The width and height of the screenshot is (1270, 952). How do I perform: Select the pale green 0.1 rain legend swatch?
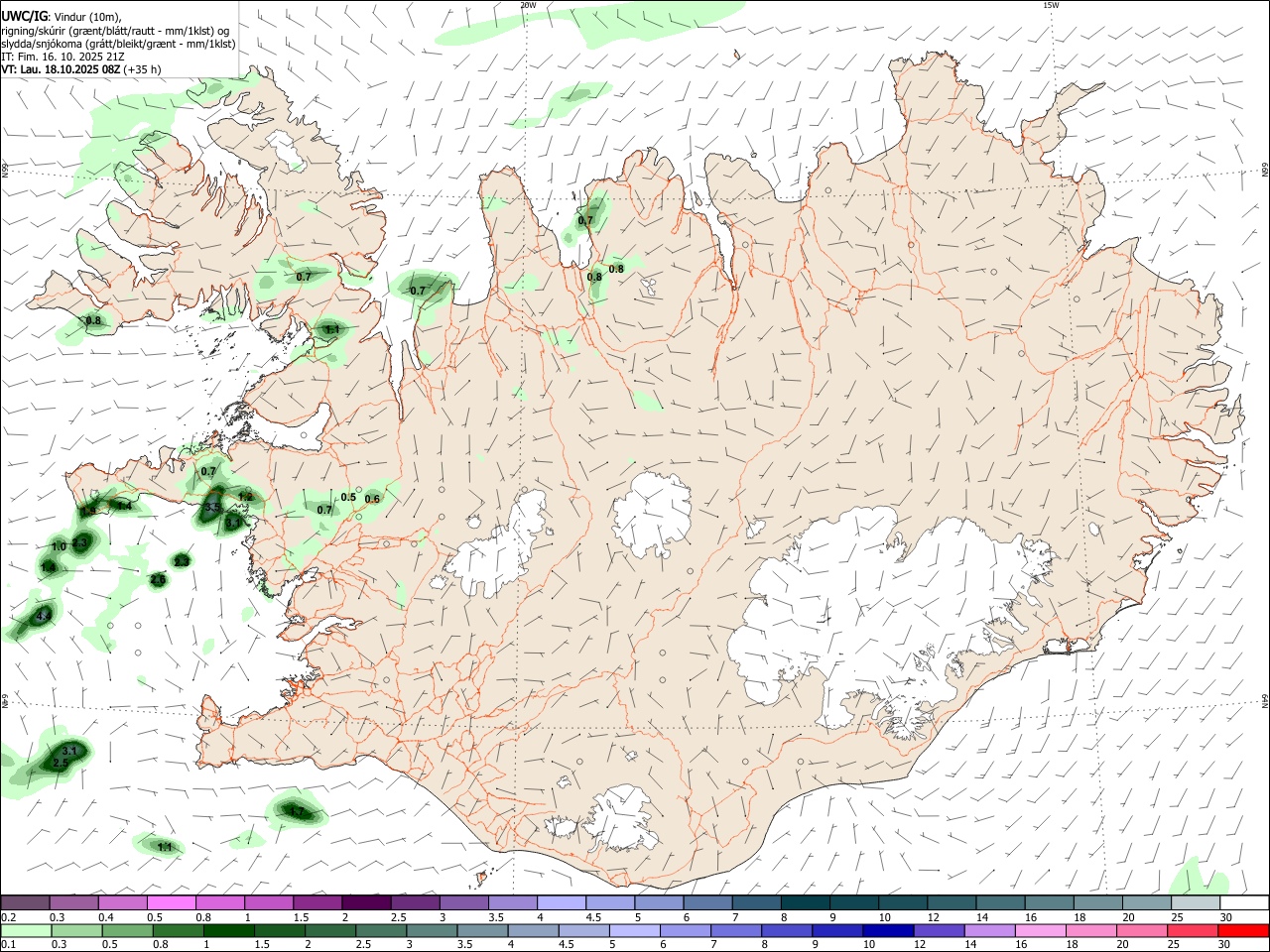pyautogui.click(x=26, y=931)
